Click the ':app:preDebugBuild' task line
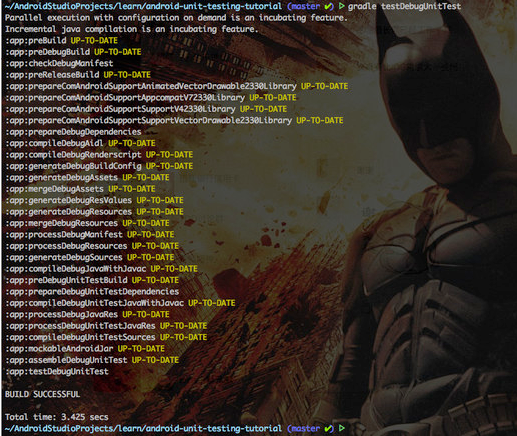The image size is (517, 436). click(x=73, y=52)
